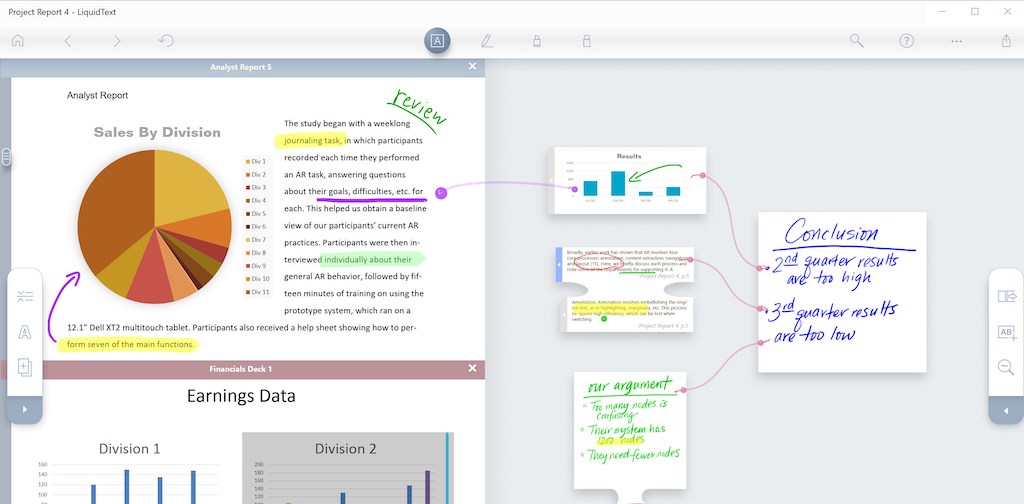Select the Pen ink tool
This screenshot has height=504, width=1024.
pos(487,40)
